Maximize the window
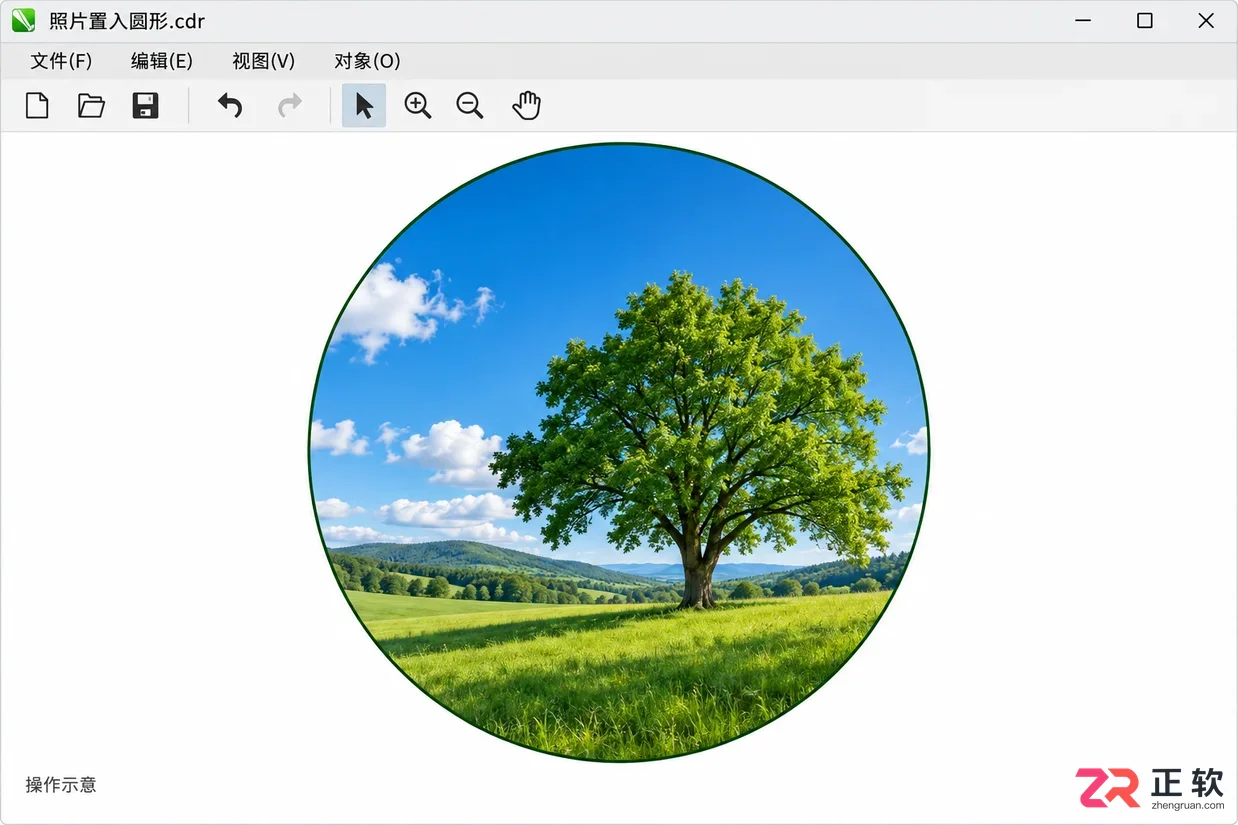Viewport: 1238px width, 825px height. click(1145, 21)
